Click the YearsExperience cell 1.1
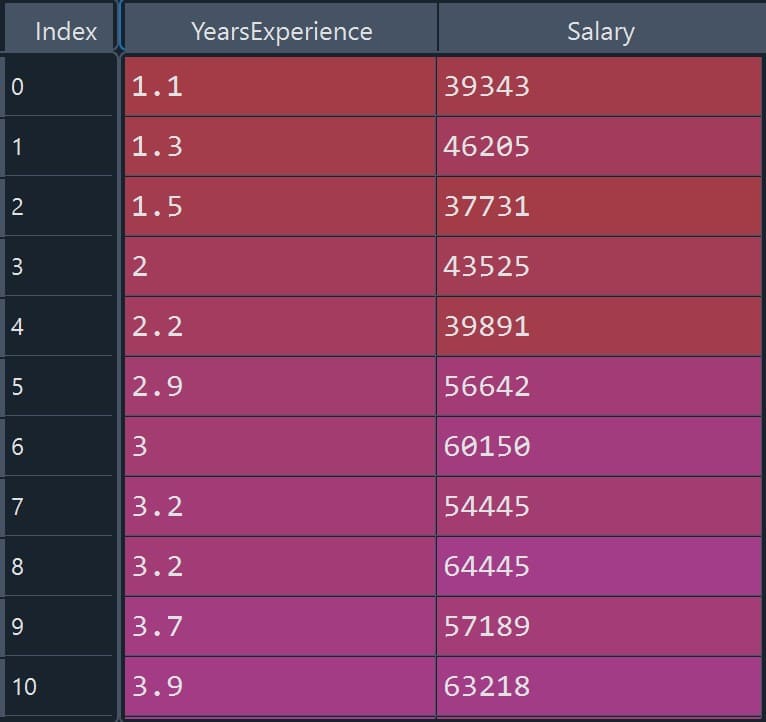Image resolution: width=766 pixels, height=722 pixels. (280, 87)
